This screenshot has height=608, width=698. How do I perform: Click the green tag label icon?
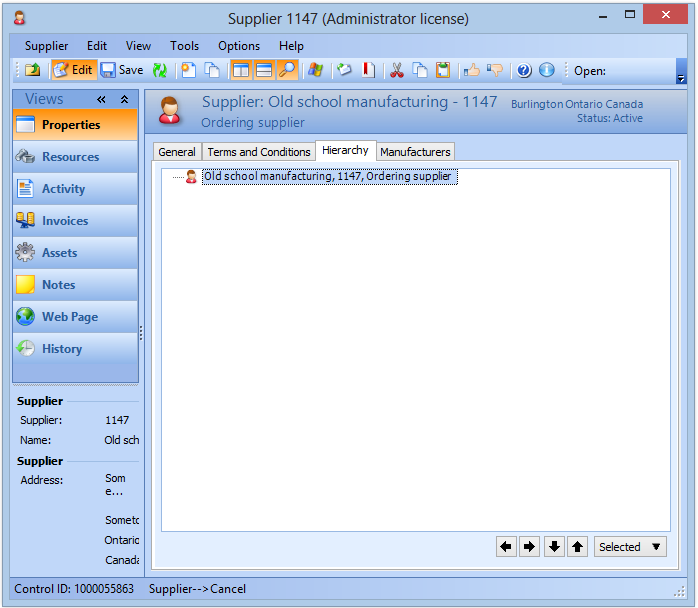(x=344, y=70)
